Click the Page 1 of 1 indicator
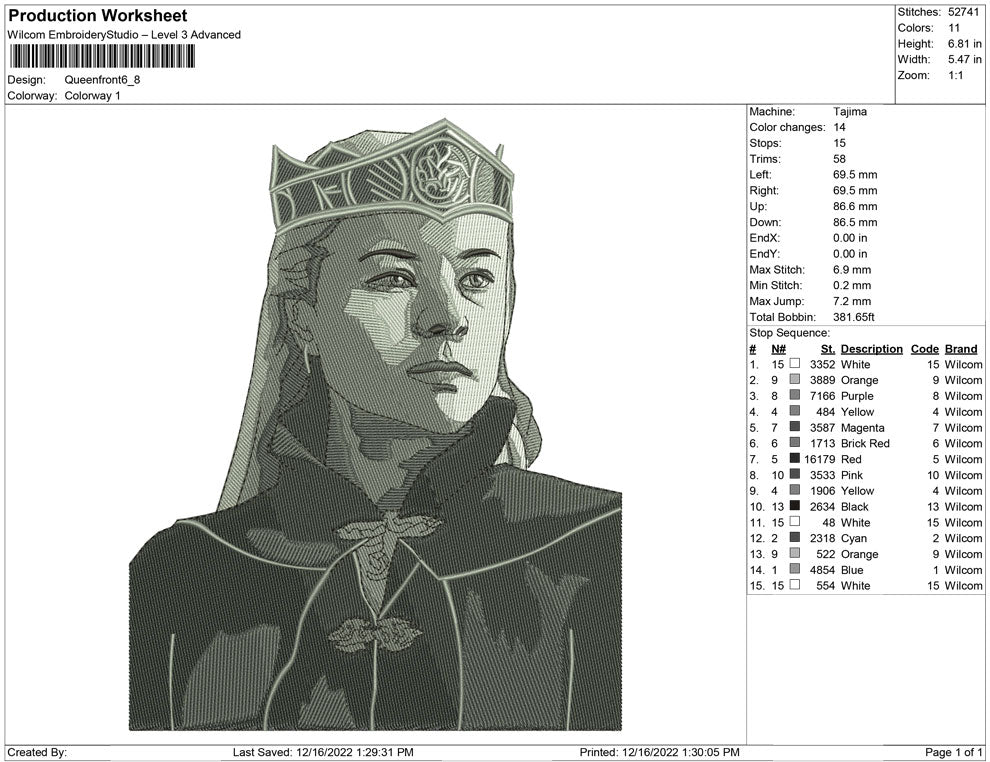 coord(953,752)
